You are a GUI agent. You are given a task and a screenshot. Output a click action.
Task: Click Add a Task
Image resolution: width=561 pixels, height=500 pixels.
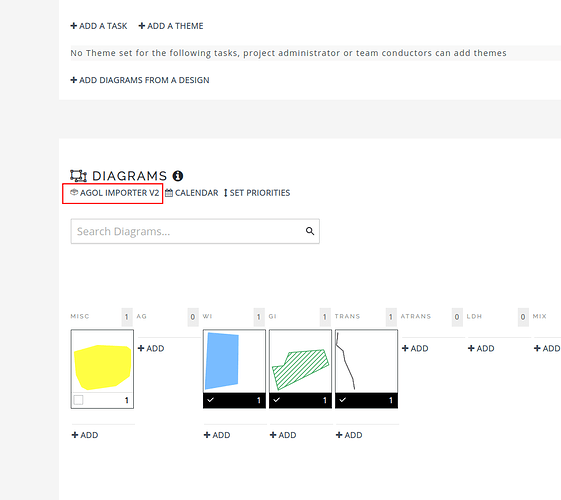pyautogui.click(x=99, y=26)
